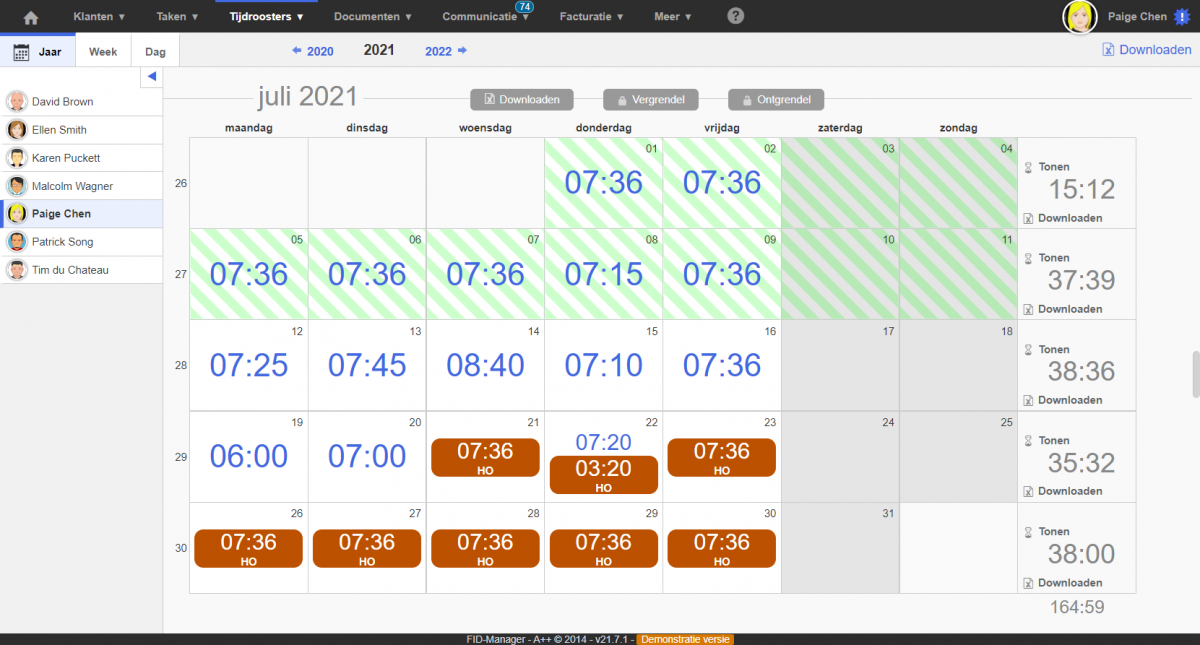Select Patrick Song's avatar in employee list
Viewport: 1200px width, 645px height.
tap(17, 242)
